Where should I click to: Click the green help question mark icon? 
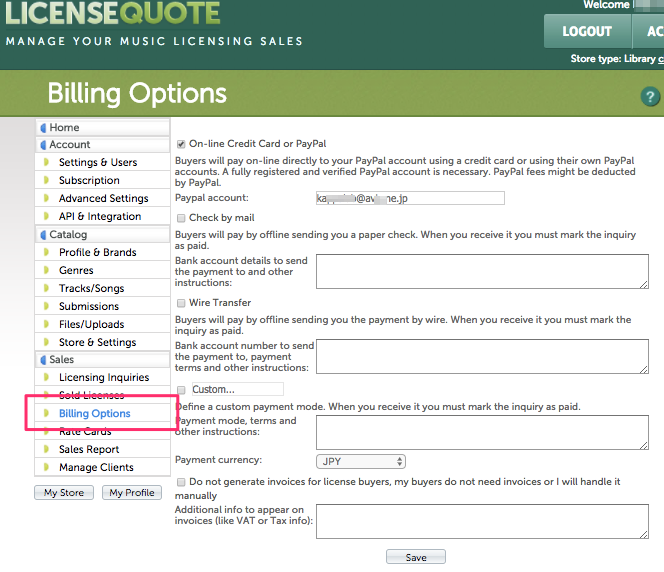[650, 97]
